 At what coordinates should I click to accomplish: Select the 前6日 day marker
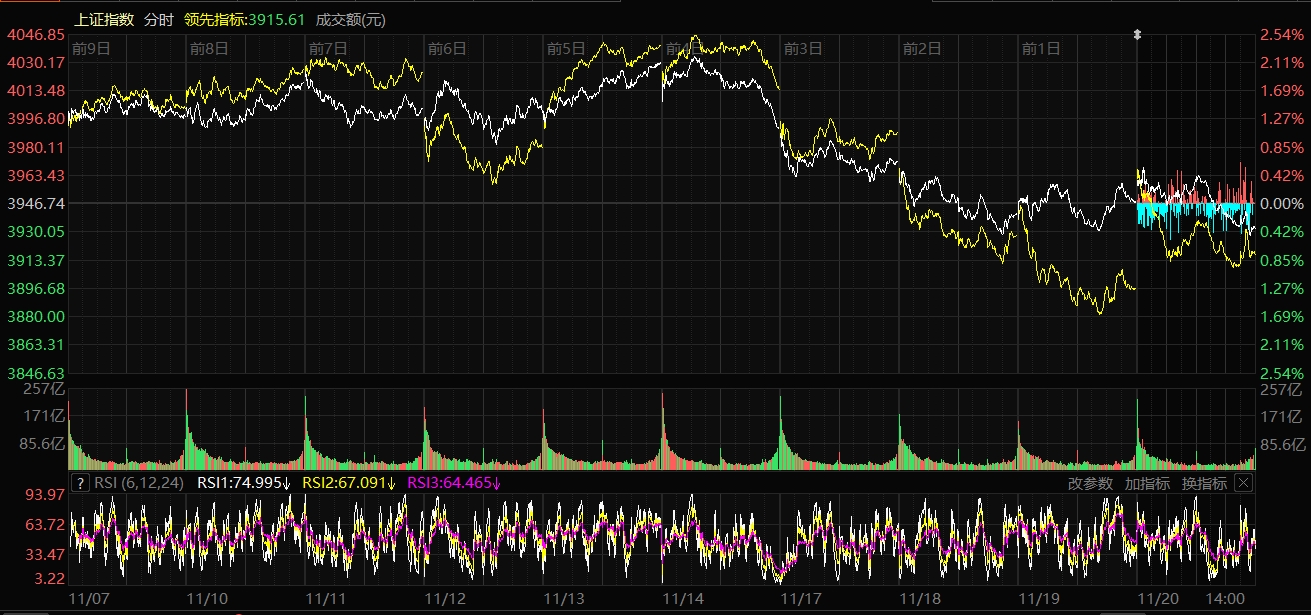(x=447, y=48)
